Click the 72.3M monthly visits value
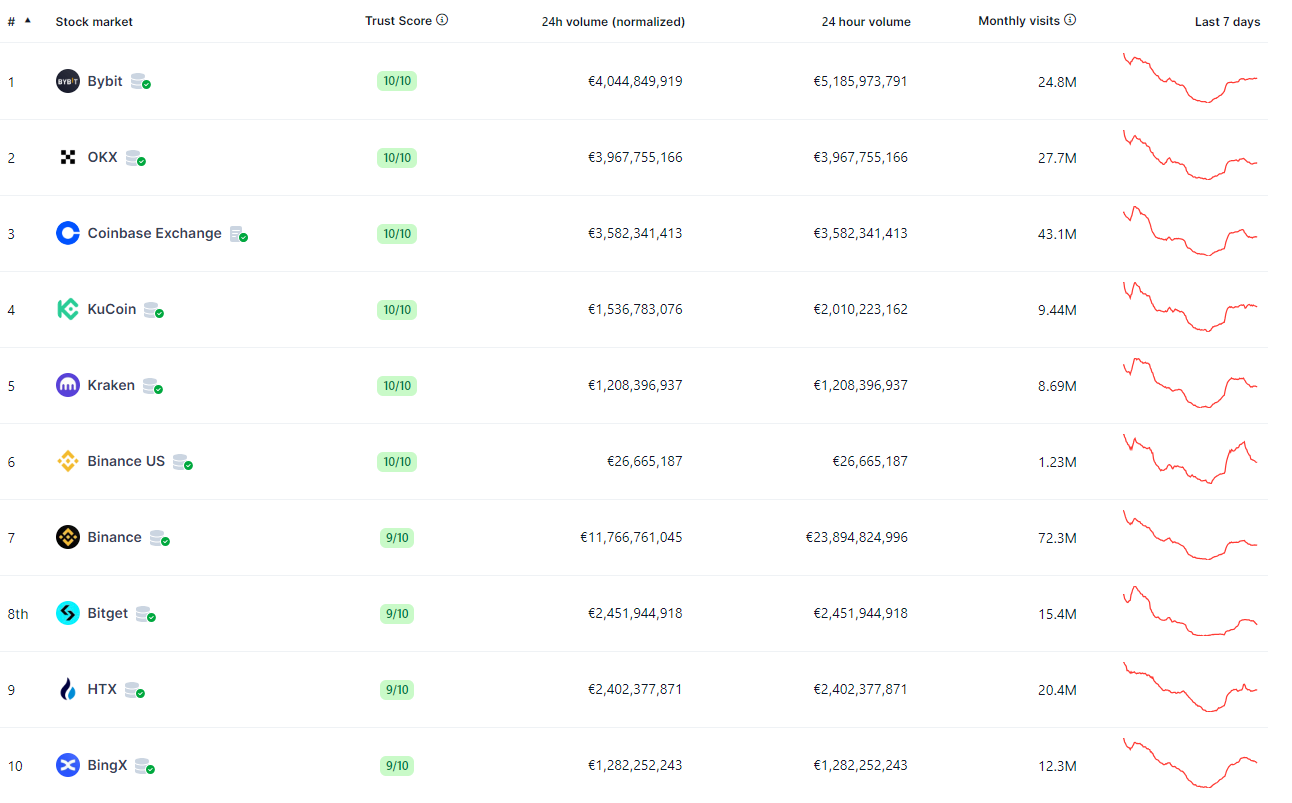This screenshot has height=803, width=1292. [1057, 538]
